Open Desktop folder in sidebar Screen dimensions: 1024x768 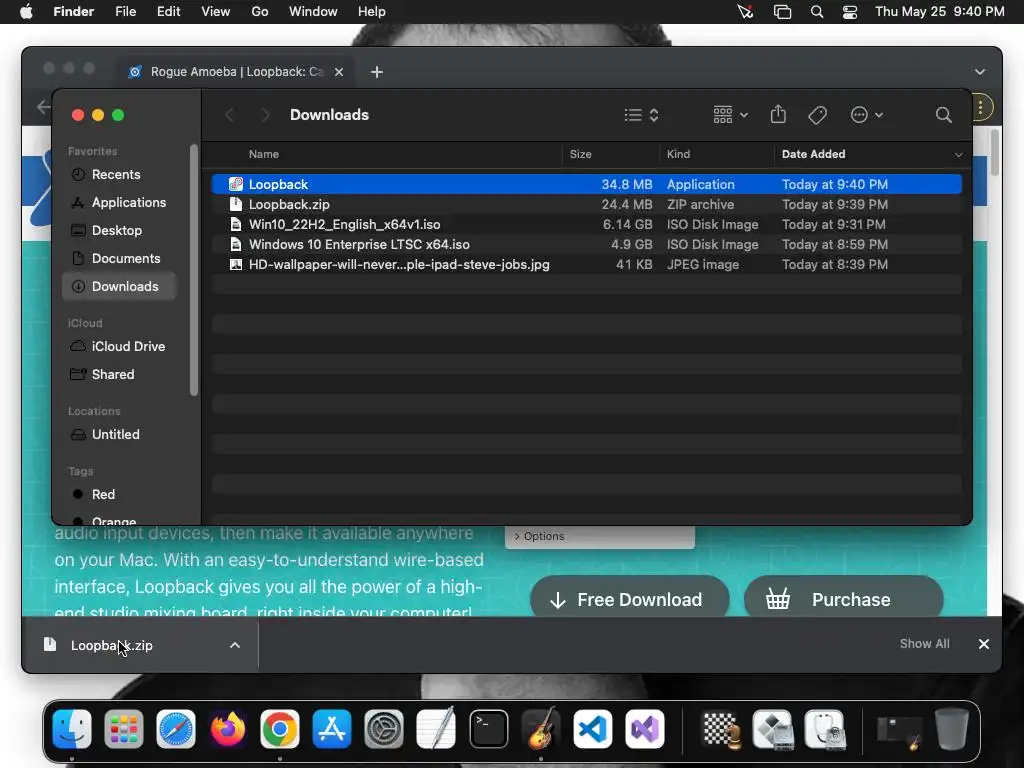point(119,231)
